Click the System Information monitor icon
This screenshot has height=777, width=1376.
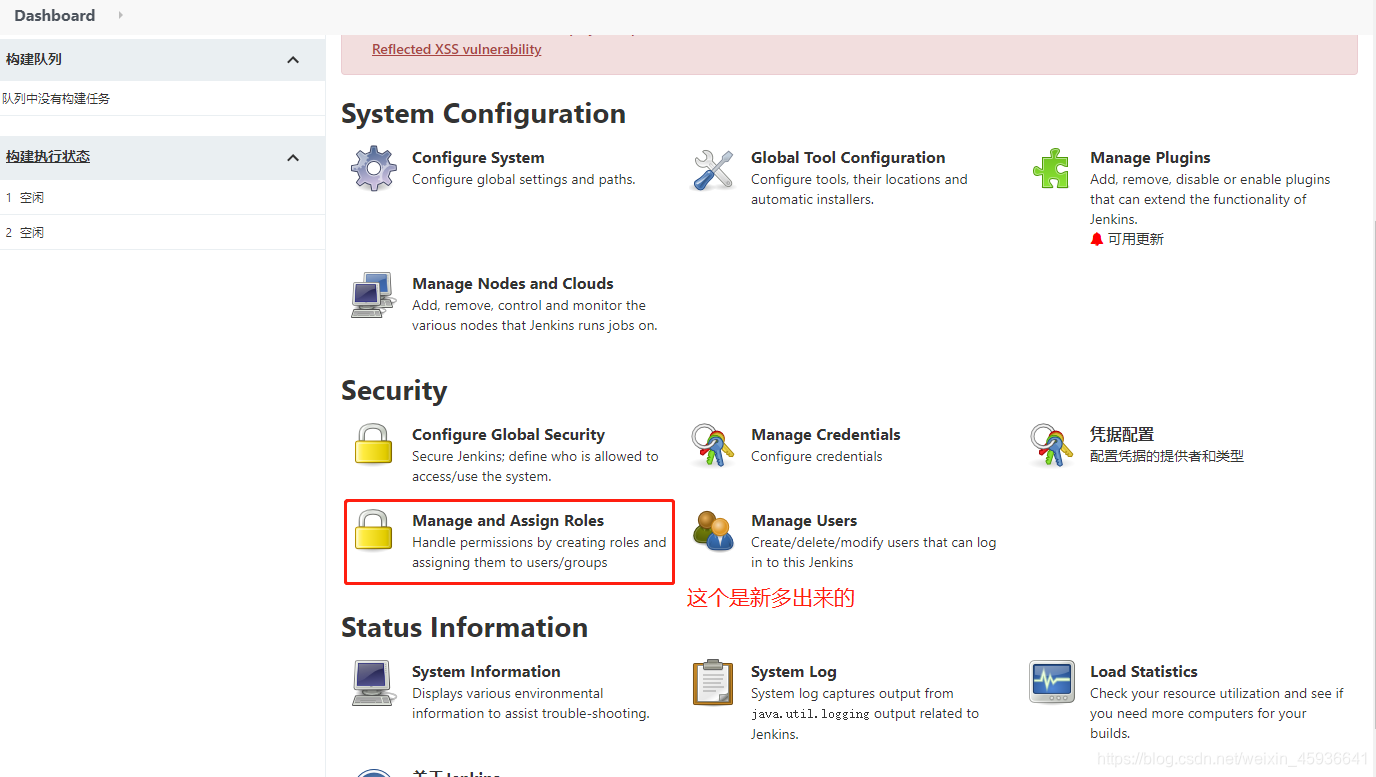tap(374, 683)
